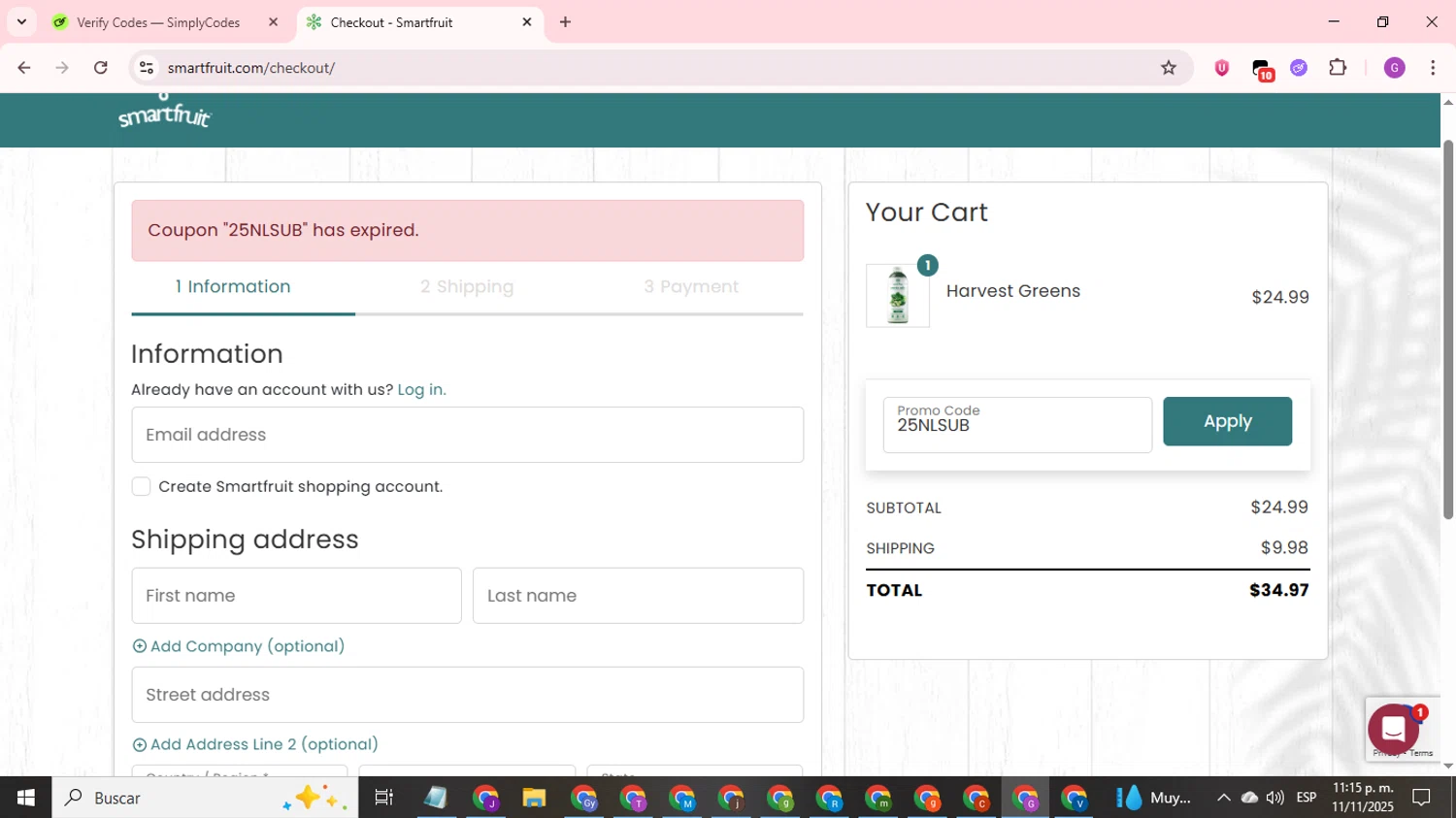1456x818 pixels.
Task: Expand Add Address Line 2 (optional)
Action: [255, 744]
